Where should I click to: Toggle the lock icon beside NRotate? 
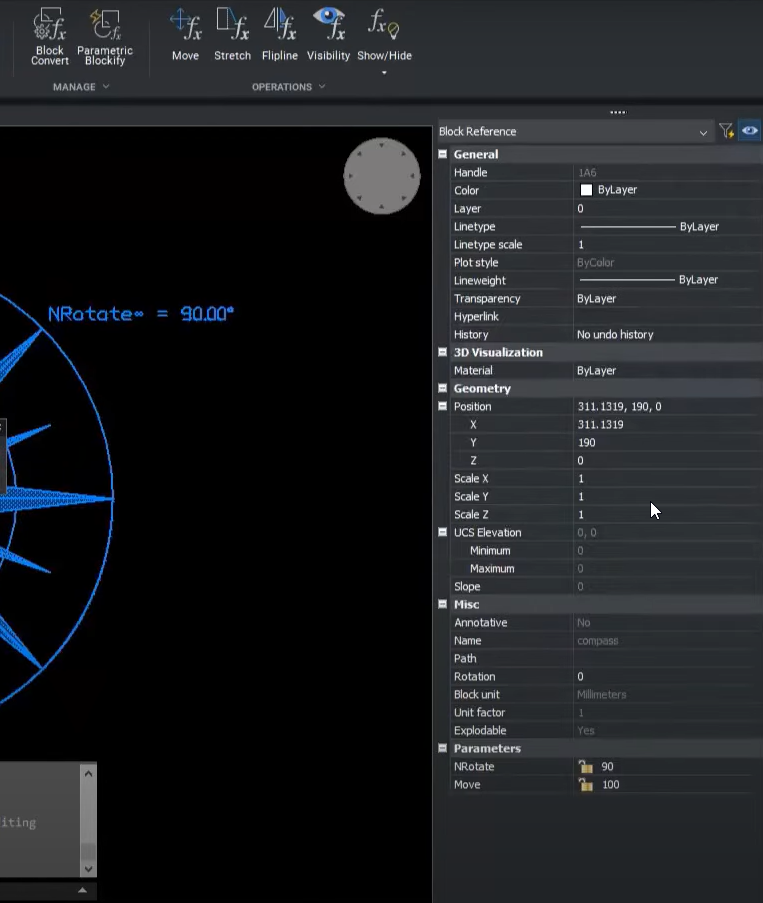(x=586, y=767)
